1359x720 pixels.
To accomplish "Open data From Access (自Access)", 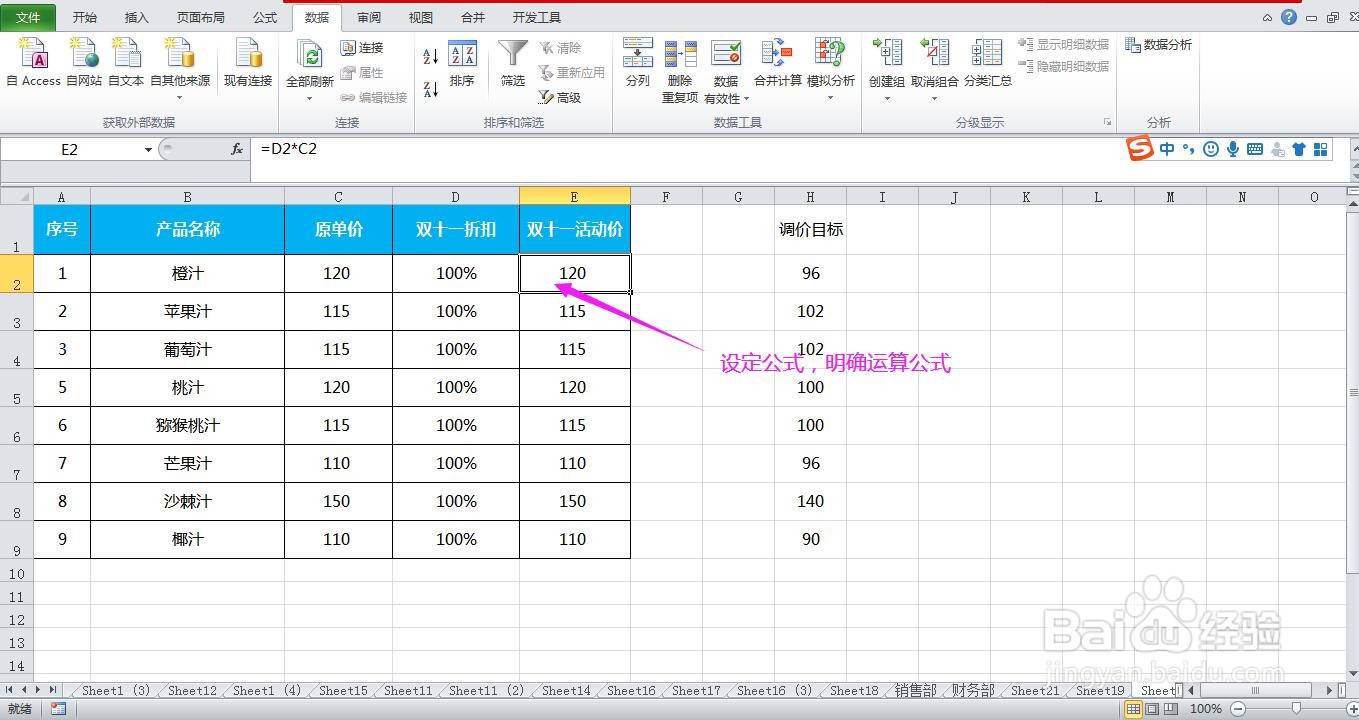I will (33, 62).
